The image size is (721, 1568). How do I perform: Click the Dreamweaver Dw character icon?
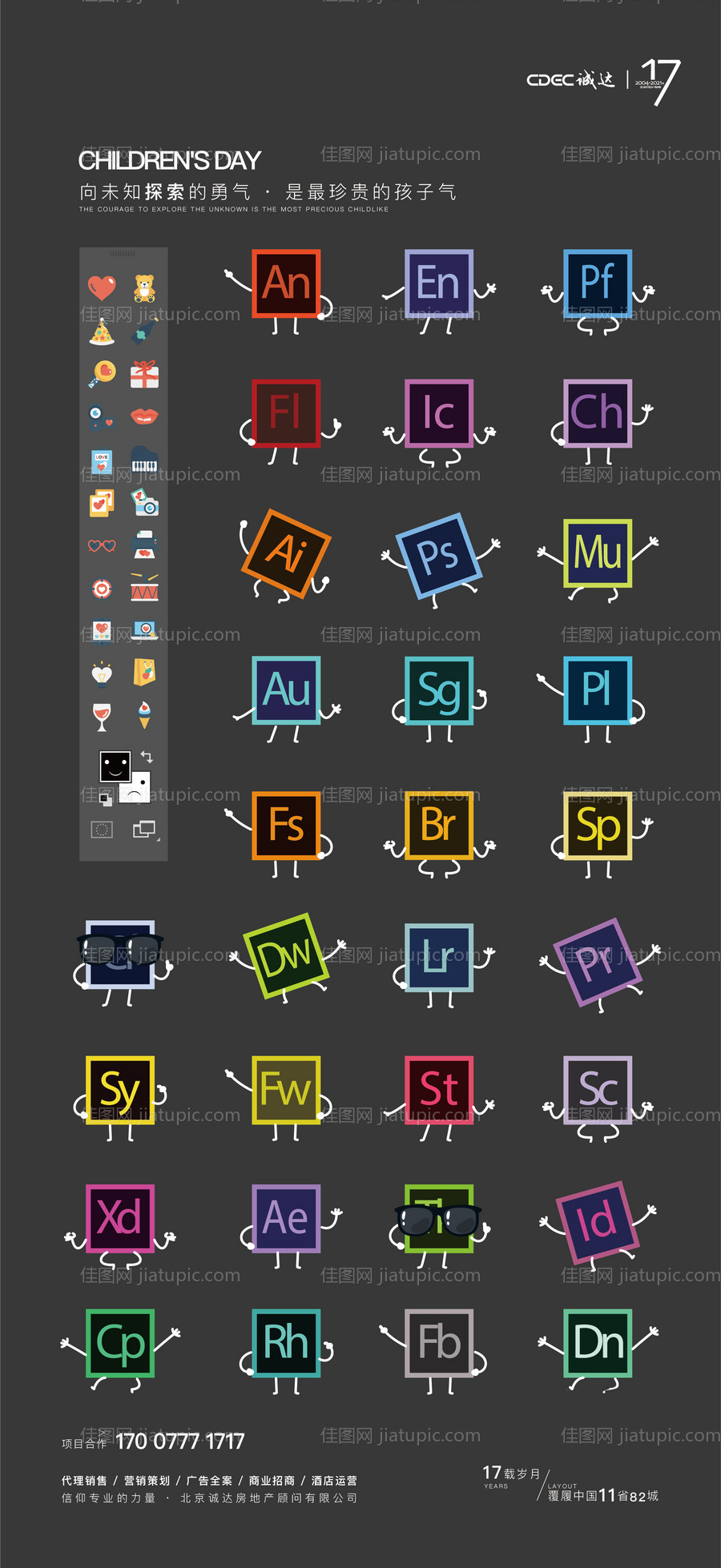tap(286, 956)
